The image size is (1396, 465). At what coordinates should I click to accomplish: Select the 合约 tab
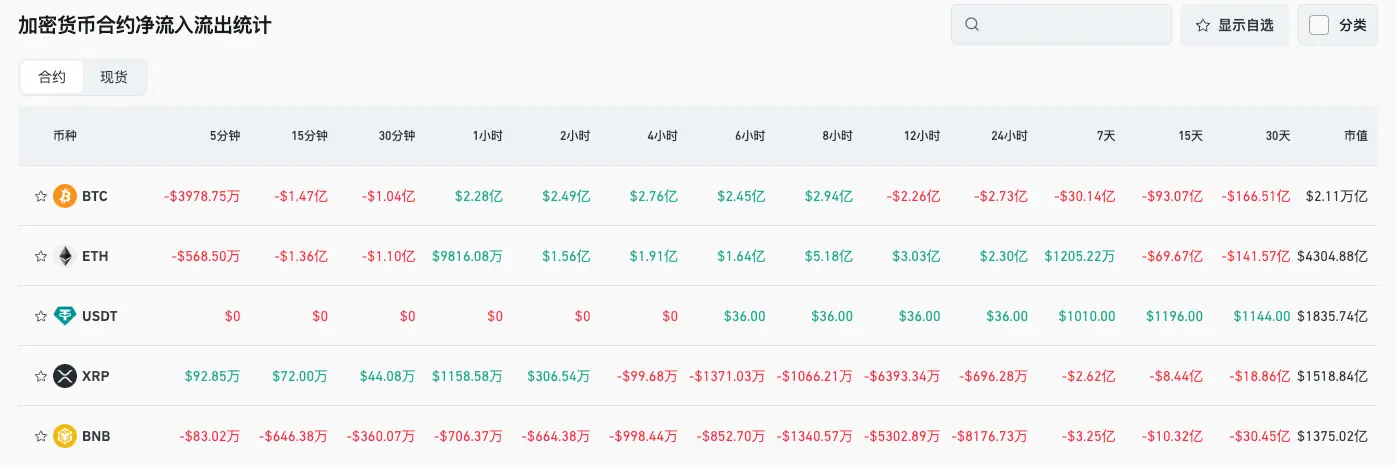[52, 77]
